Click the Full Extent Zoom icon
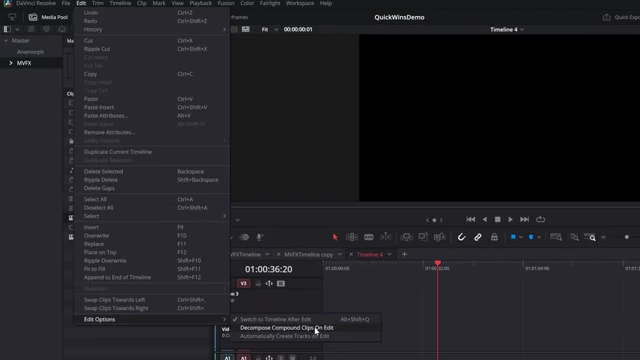 (556, 237)
